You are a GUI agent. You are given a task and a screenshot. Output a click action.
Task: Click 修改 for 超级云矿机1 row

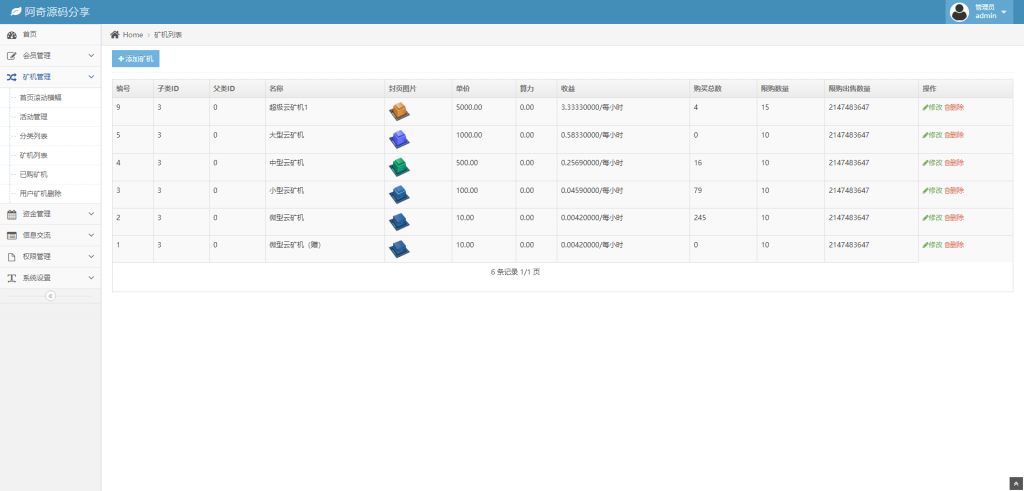(x=931, y=107)
